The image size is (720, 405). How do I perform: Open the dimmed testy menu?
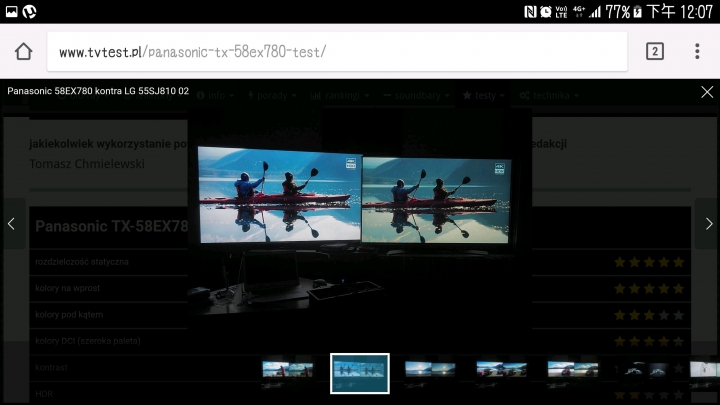tap(484, 96)
